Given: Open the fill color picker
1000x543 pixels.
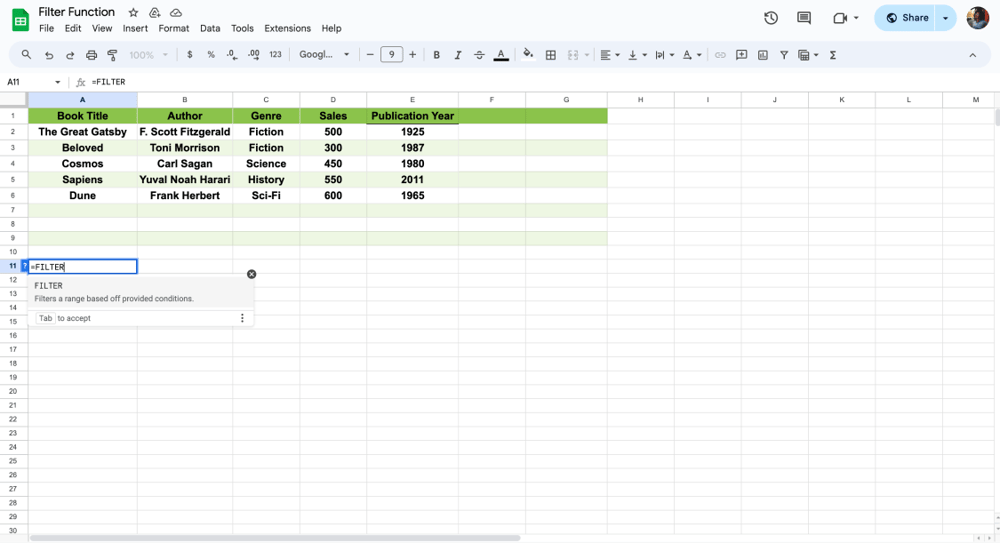Looking at the screenshot, I should coord(528,55).
